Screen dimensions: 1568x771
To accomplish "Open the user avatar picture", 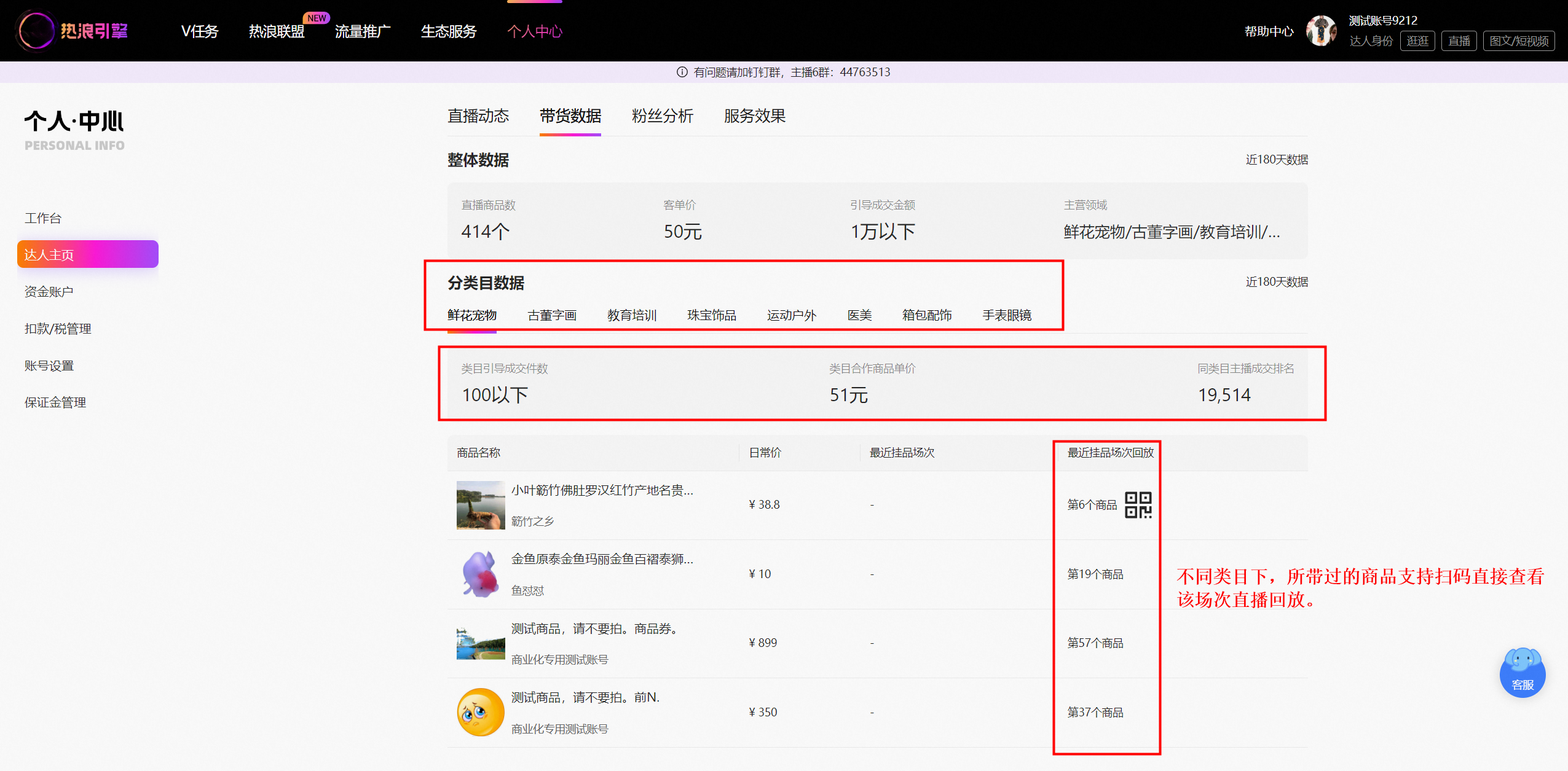I will click(x=1321, y=31).
